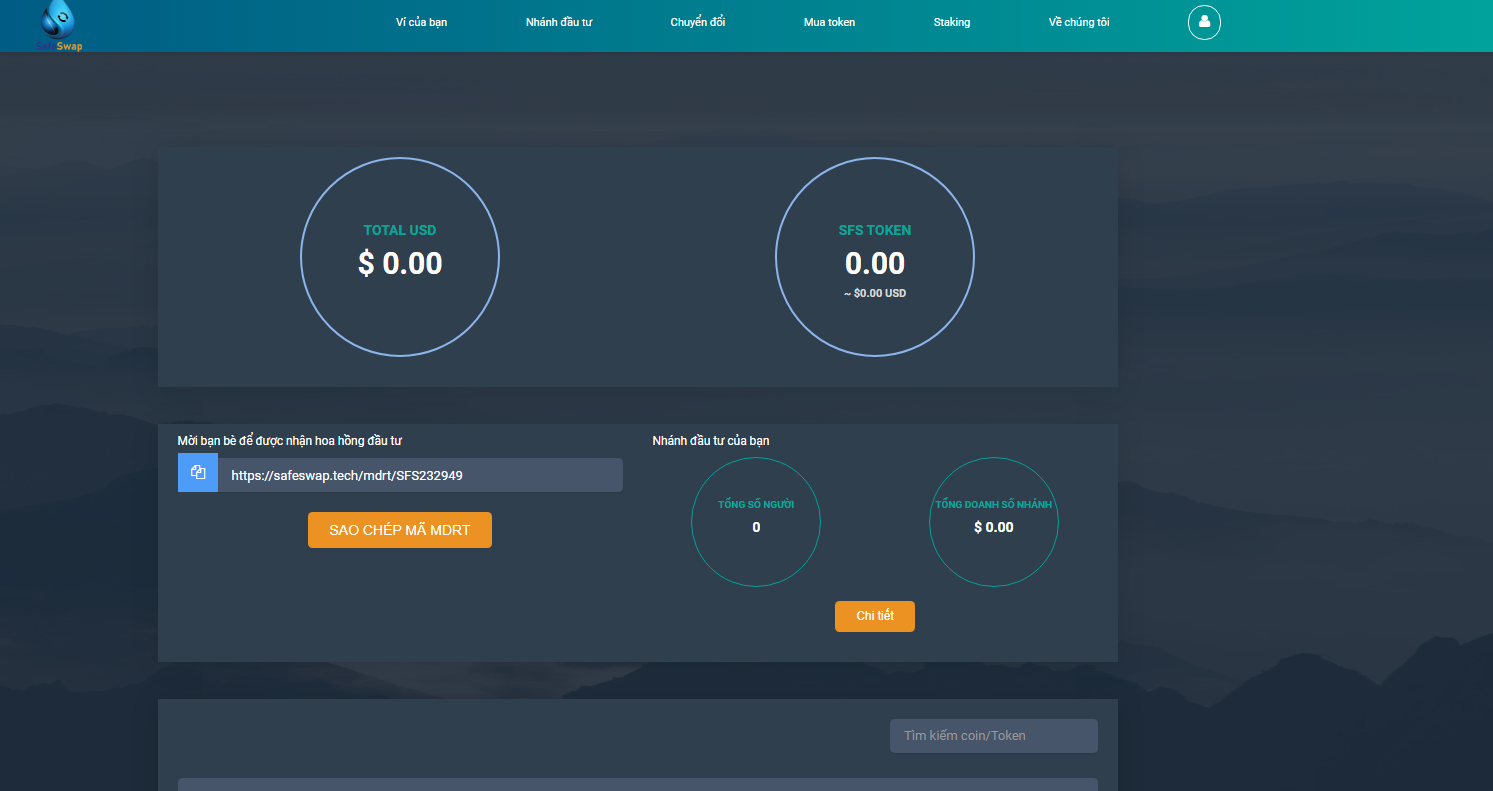Image resolution: width=1493 pixels, height=791 pixels.
Task: Click the SFS TOKEN balance circle
Action: pyautogui.click(x=875, y=257)
